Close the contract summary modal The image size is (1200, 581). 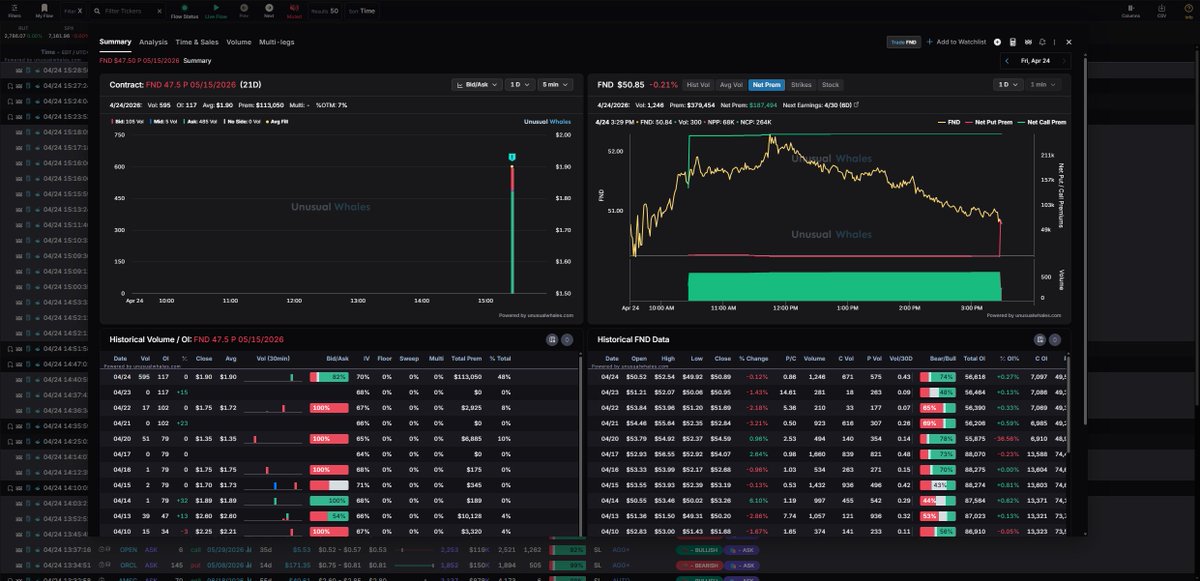[1069, 42]
